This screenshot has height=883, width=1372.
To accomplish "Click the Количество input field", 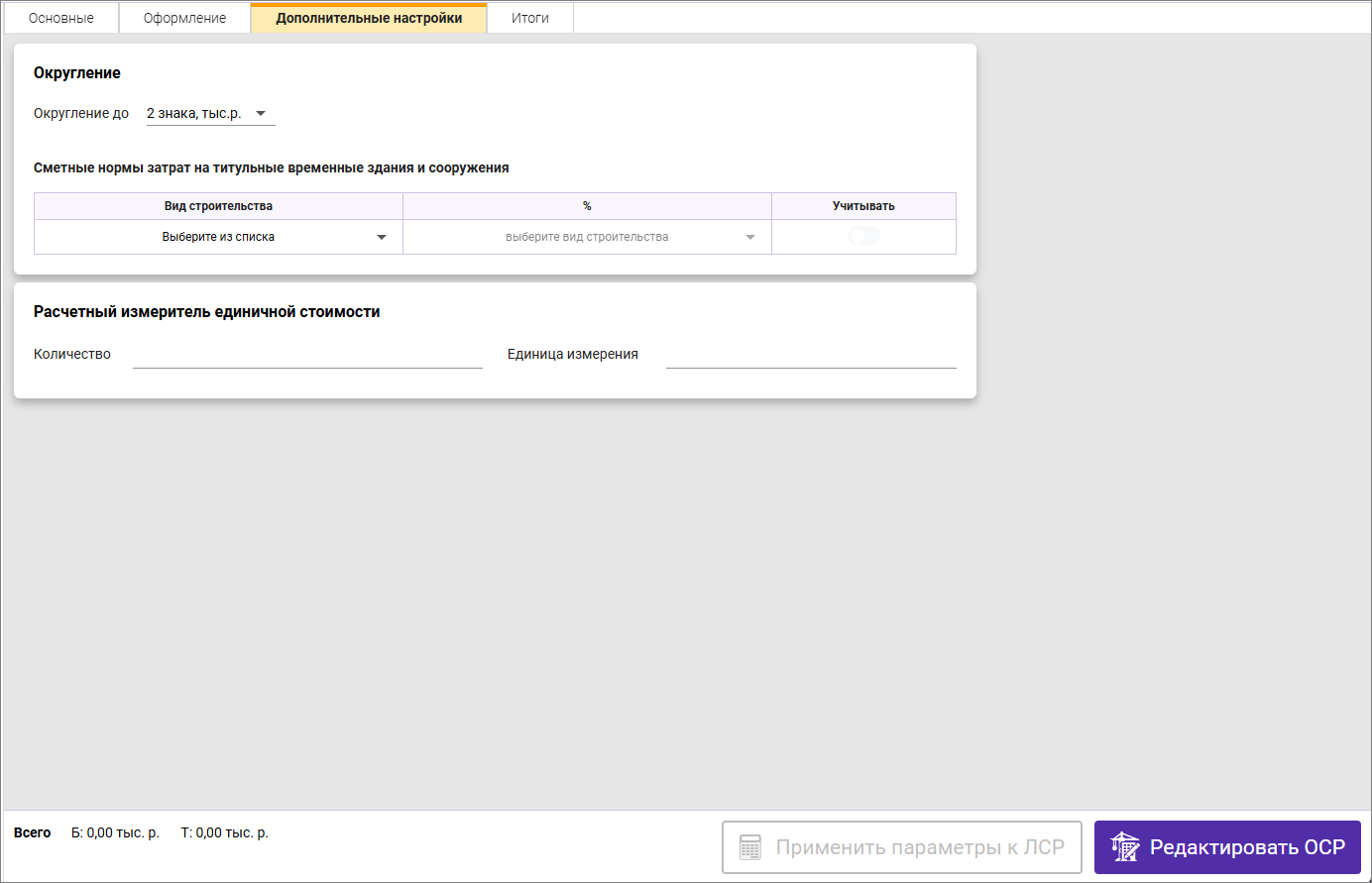I will tap(307, 355).
